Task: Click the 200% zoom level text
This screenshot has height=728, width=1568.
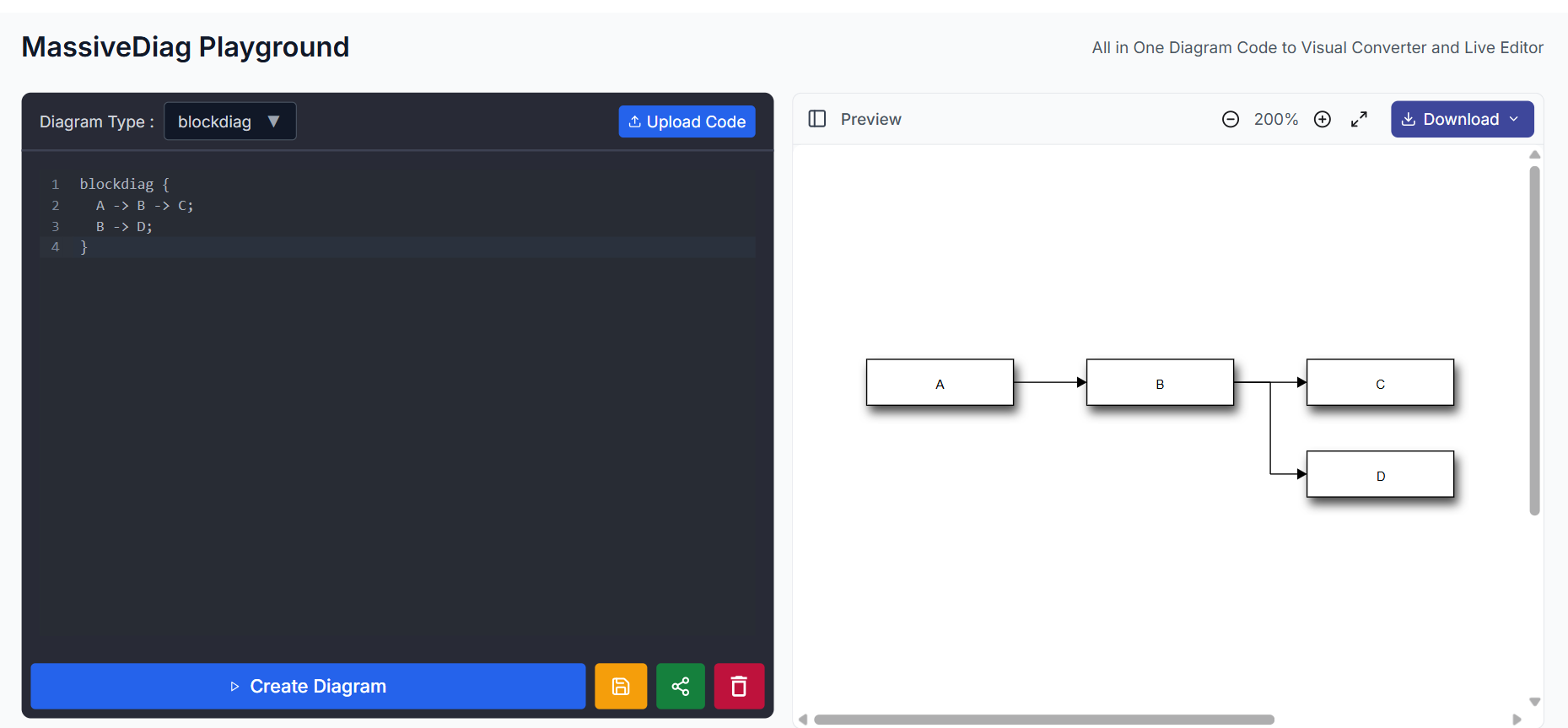Action: (1275, 120)
